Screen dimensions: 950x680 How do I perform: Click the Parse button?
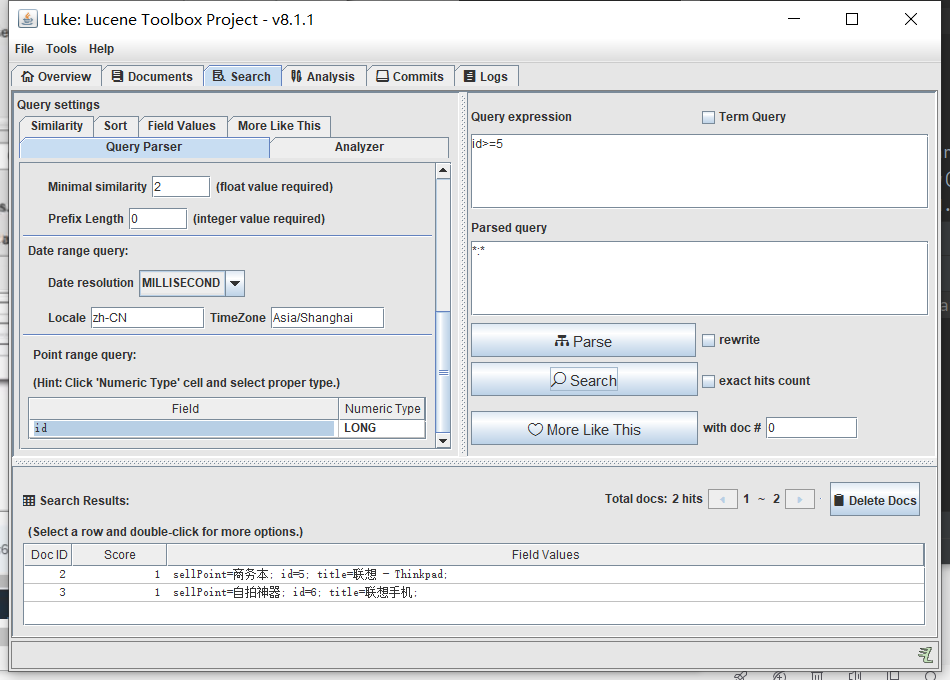pyautogui.click(x=583, y=341)
